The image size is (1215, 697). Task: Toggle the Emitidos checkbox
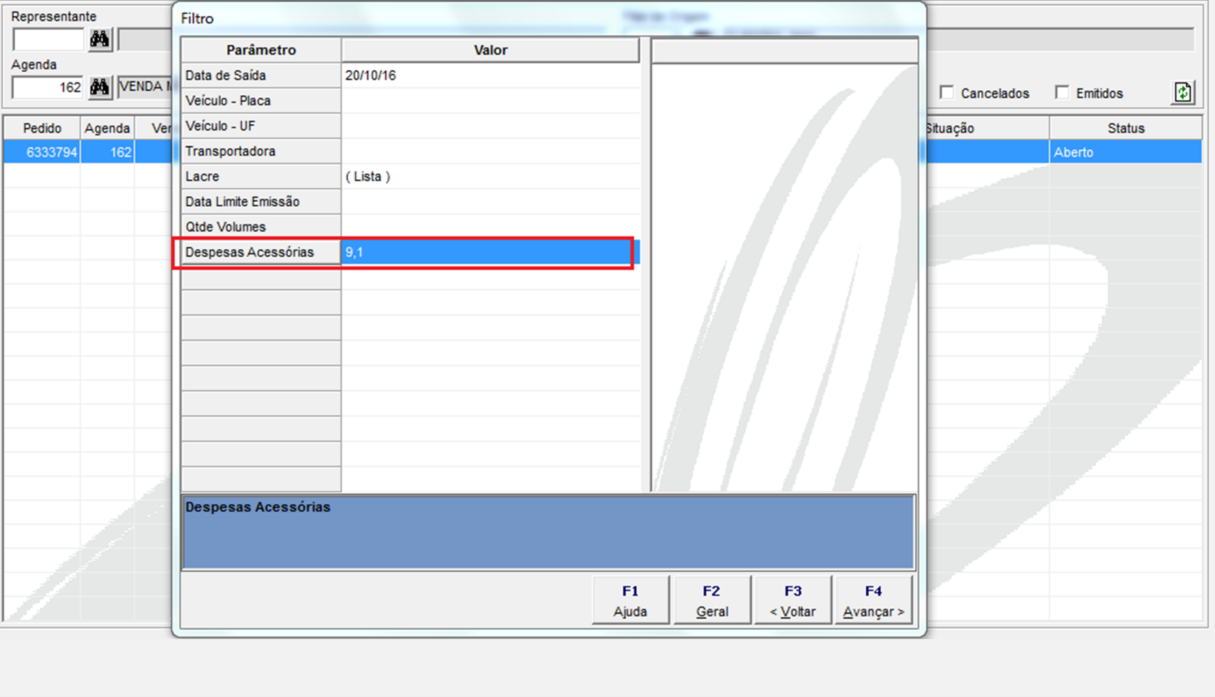coord(1062,92)
